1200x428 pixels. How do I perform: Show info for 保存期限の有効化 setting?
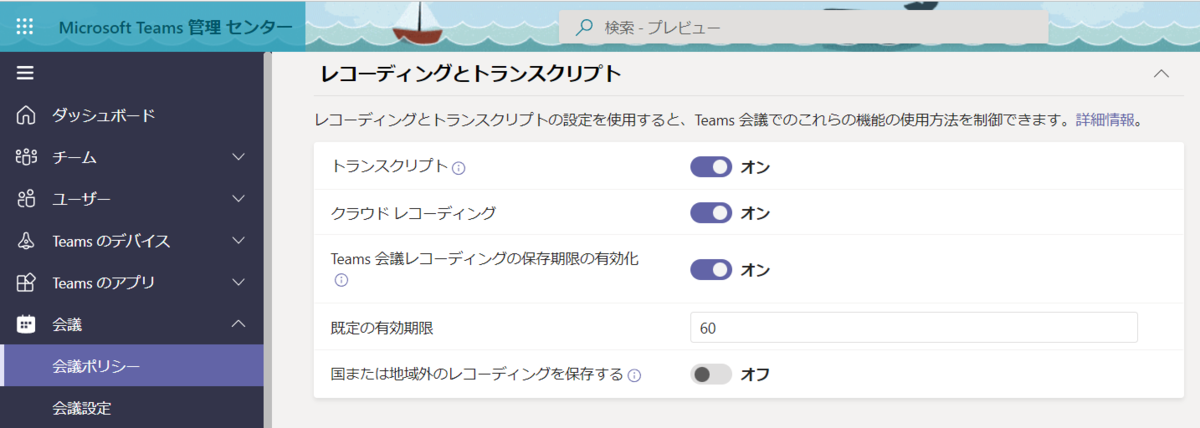pos(341,281)
